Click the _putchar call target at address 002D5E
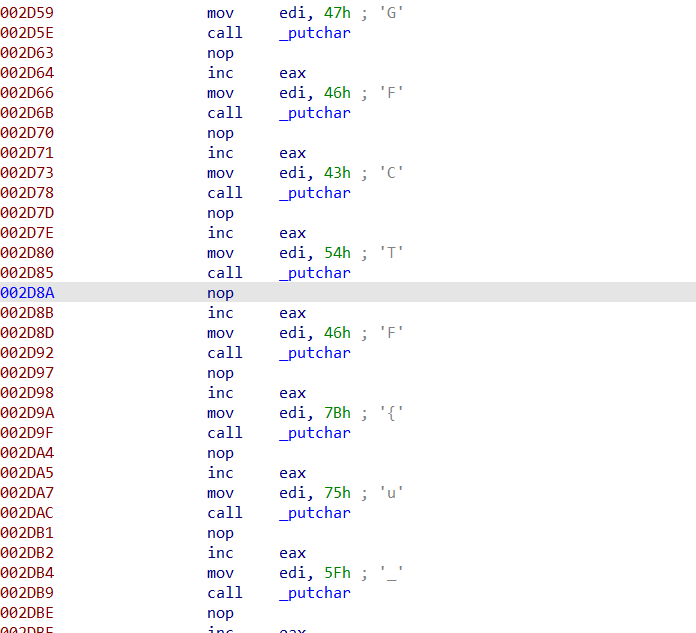Image resolution: width=696 pixels, height=633 pixels. 314,33
